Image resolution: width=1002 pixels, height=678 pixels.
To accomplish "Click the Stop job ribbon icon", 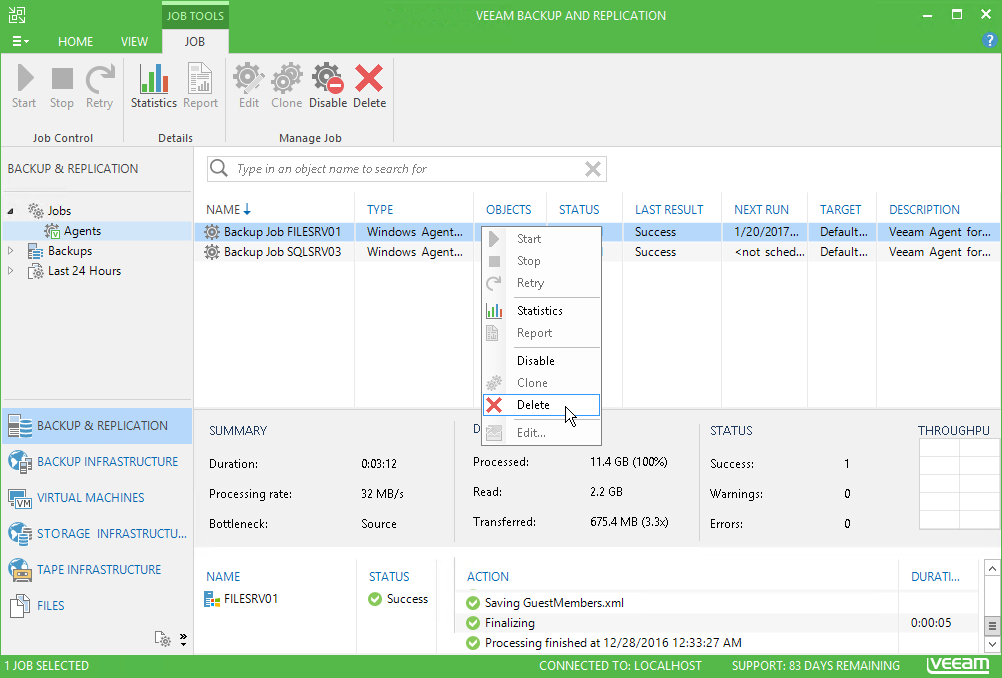I will 62,86.
